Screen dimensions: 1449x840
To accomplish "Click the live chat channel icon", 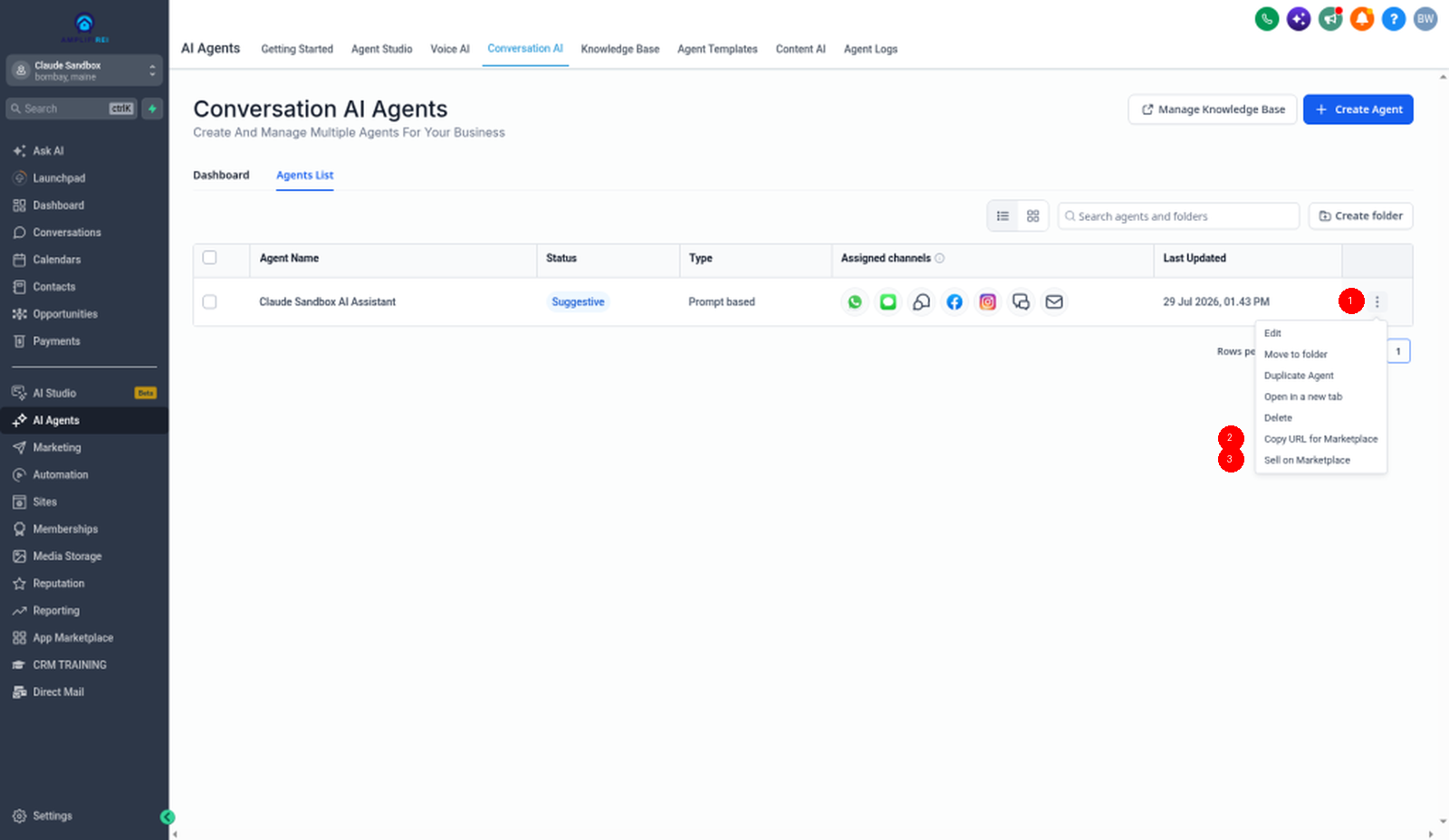I will pyautogui.click(x=1021, y=302).
